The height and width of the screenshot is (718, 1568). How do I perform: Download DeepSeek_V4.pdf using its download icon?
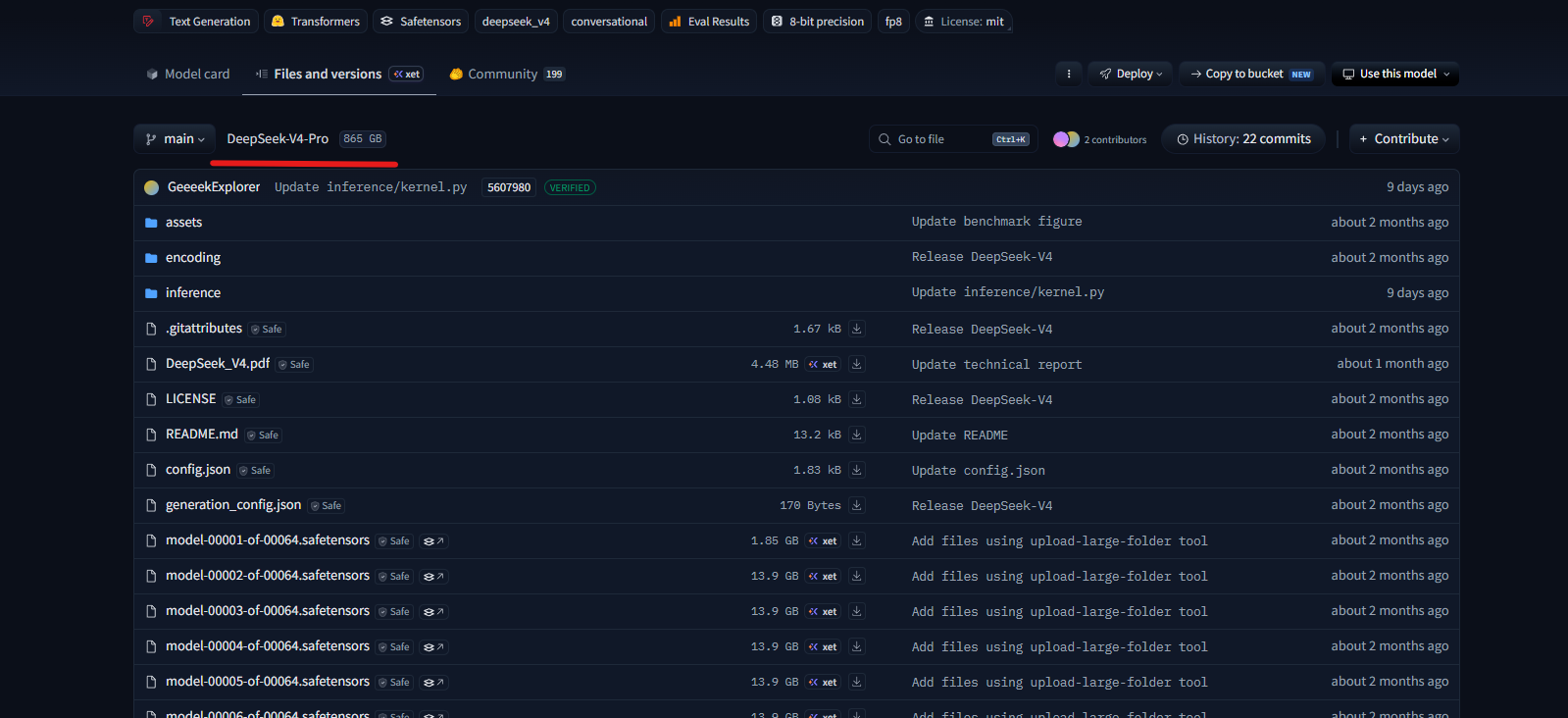[856, 364]
